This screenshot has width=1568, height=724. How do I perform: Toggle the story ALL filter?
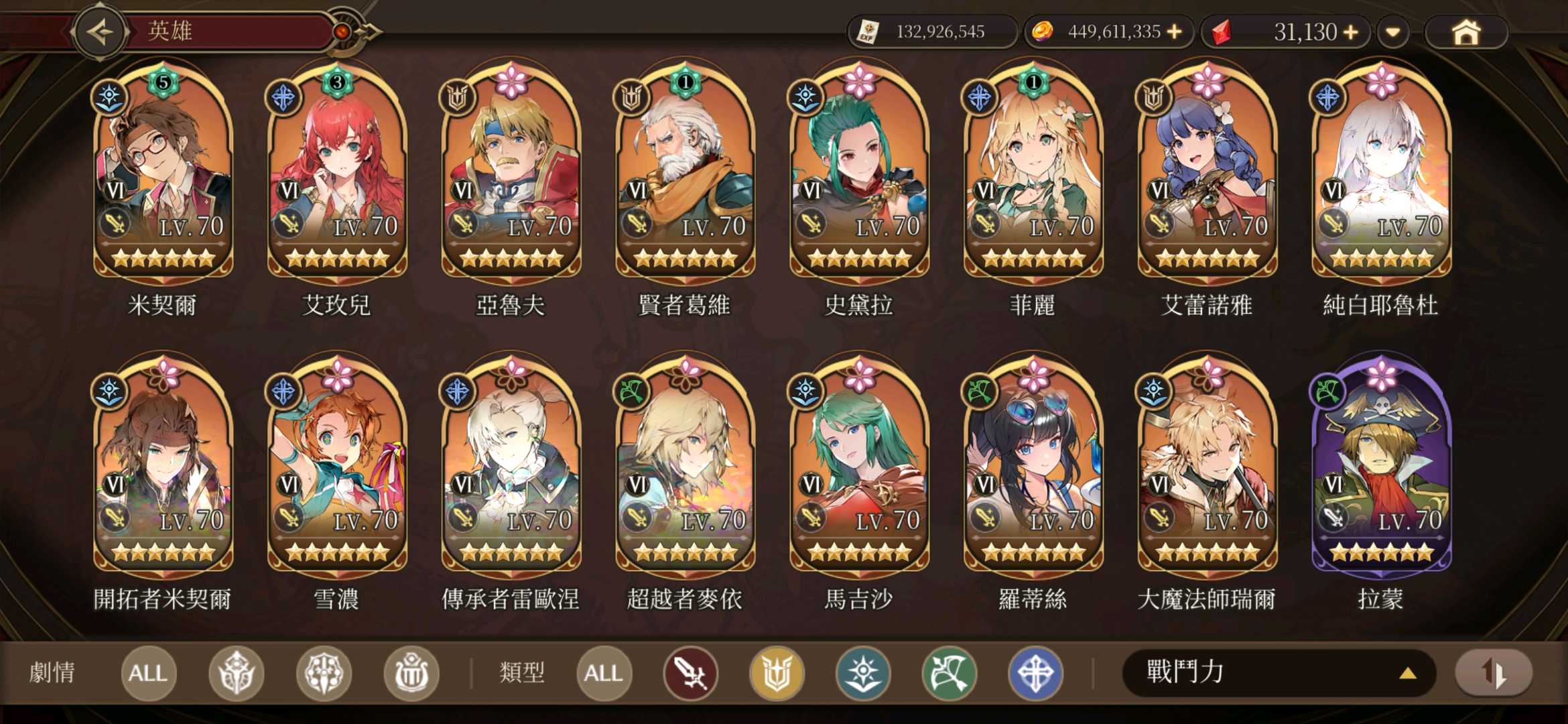coord(148,673)
